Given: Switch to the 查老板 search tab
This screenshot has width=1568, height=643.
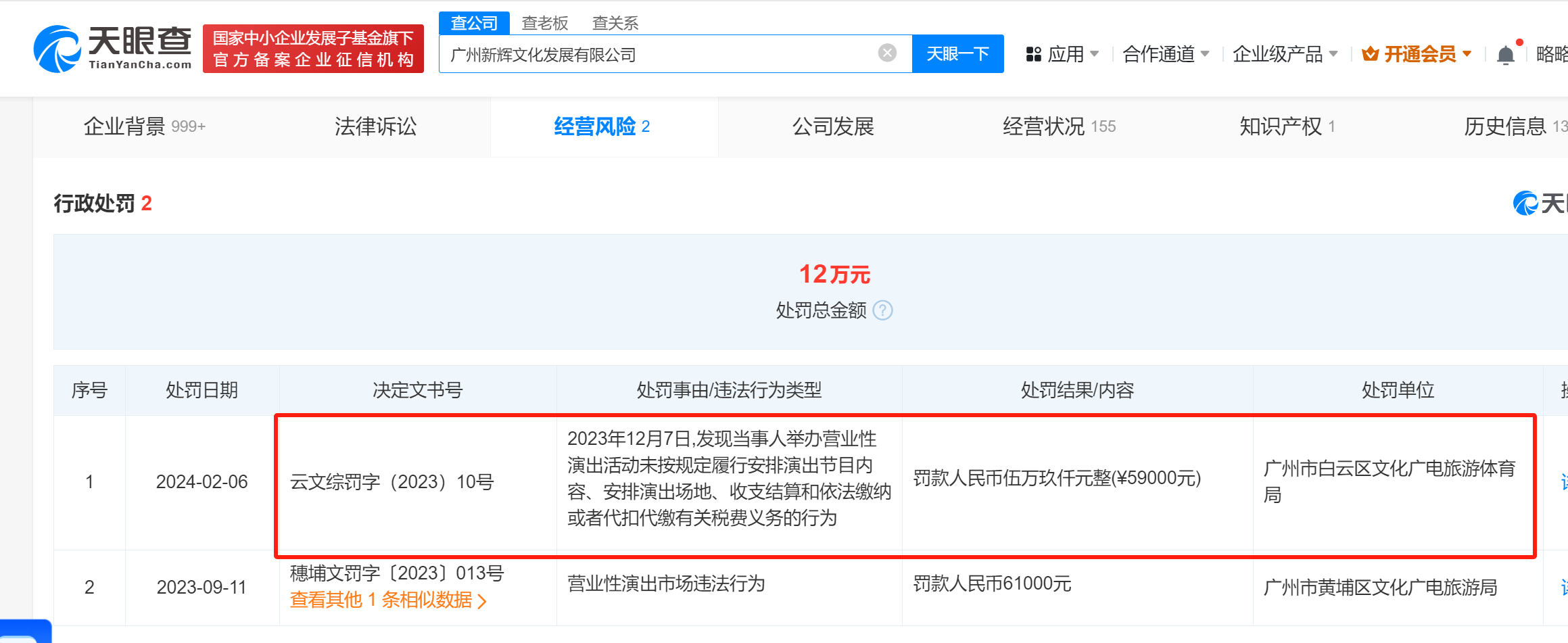Looking at the screenshot, I should (x=545, y=23).
